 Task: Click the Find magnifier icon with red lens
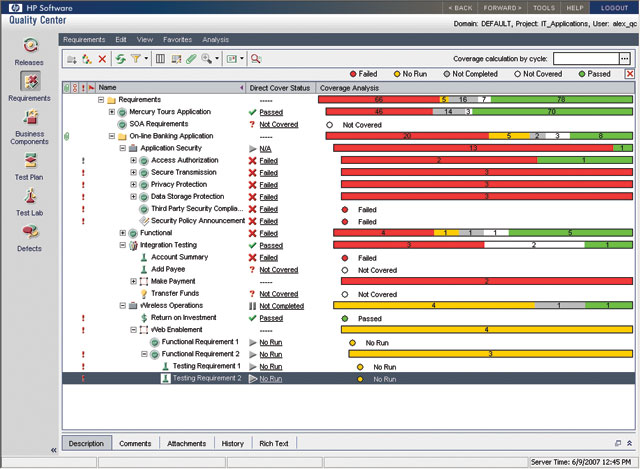pyautogui.click(x=256, y=59)
